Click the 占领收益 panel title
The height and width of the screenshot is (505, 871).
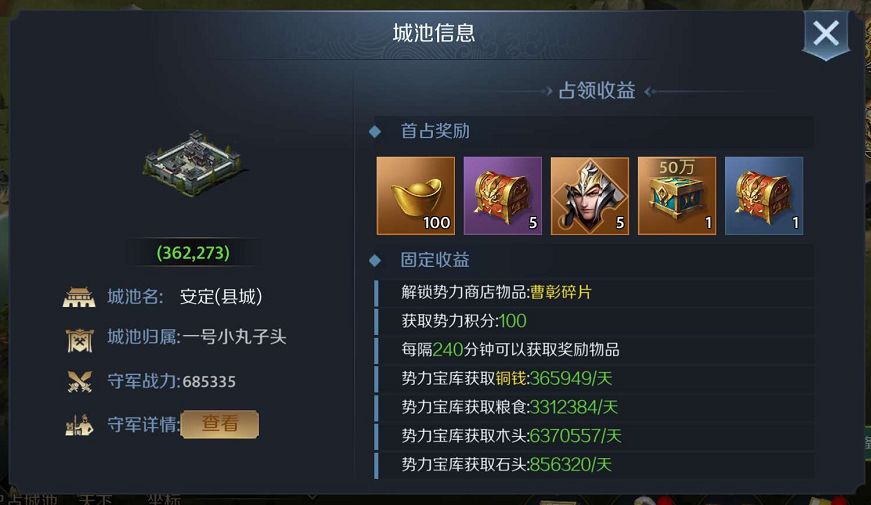tap(597, 91)
